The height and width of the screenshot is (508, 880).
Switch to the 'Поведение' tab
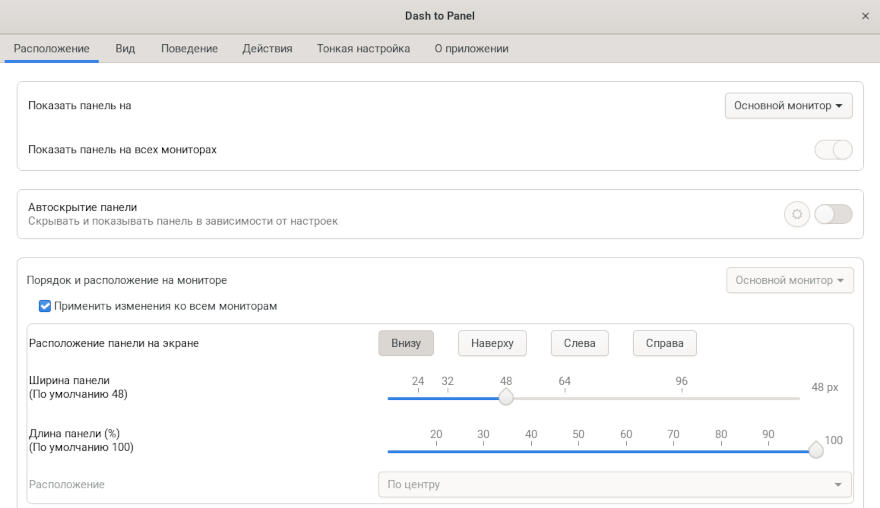[x=189, y=48]
